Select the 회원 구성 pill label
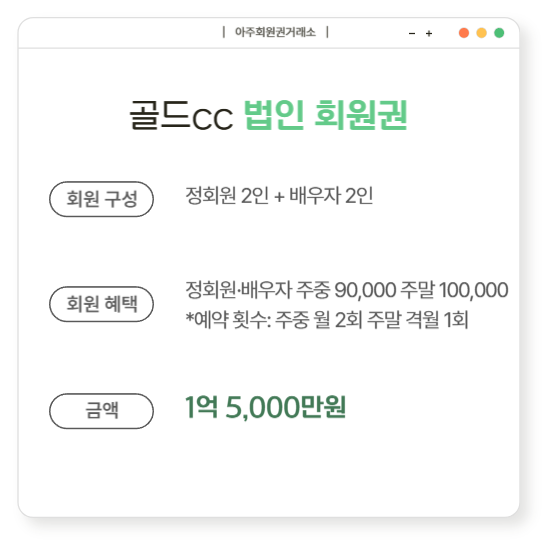This screenshot has width=550, height=550. tap(101, 199)
